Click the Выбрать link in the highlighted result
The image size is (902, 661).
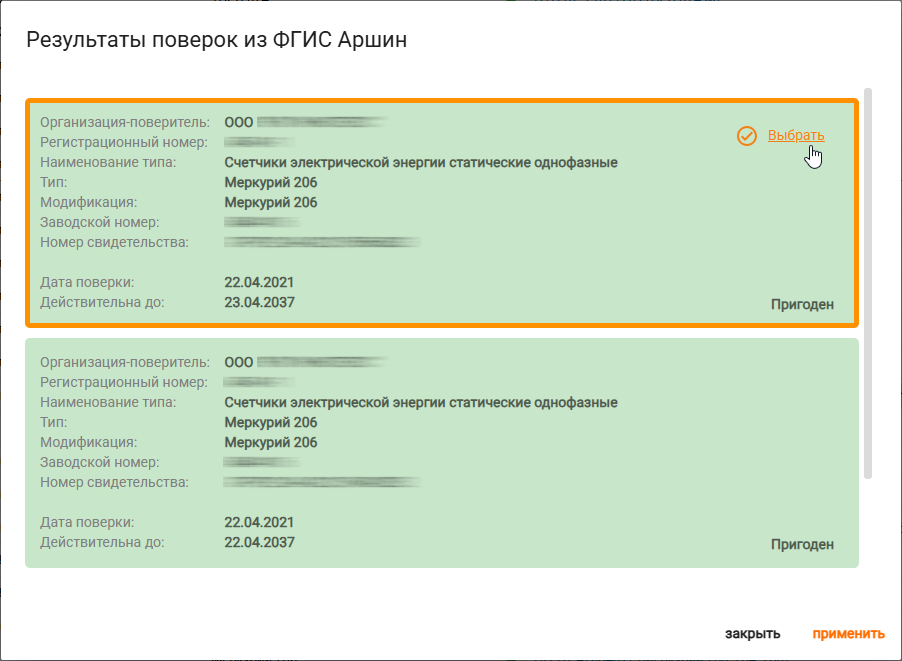[796, 135]
